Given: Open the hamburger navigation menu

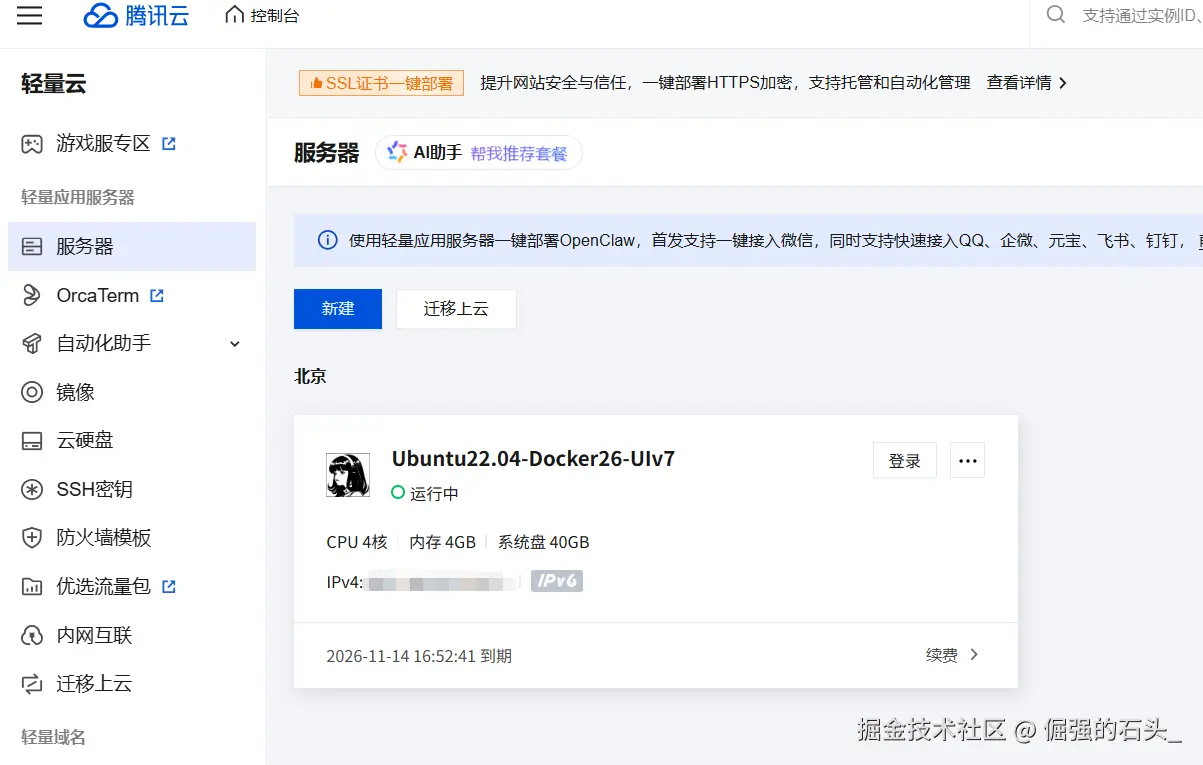Looking at the screenshot, I should tap(30, 15).
